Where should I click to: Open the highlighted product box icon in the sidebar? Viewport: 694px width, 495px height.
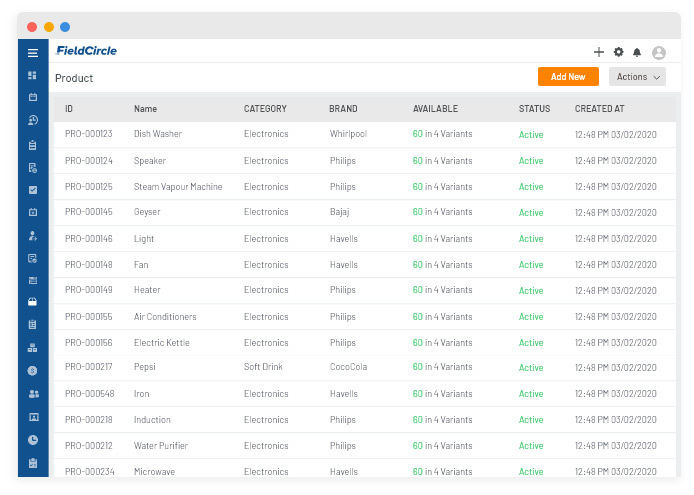coord(32,302)
